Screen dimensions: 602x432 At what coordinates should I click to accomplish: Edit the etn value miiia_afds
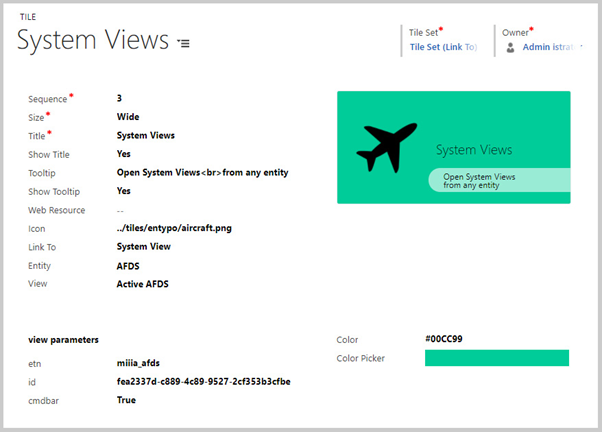point(138,363)
